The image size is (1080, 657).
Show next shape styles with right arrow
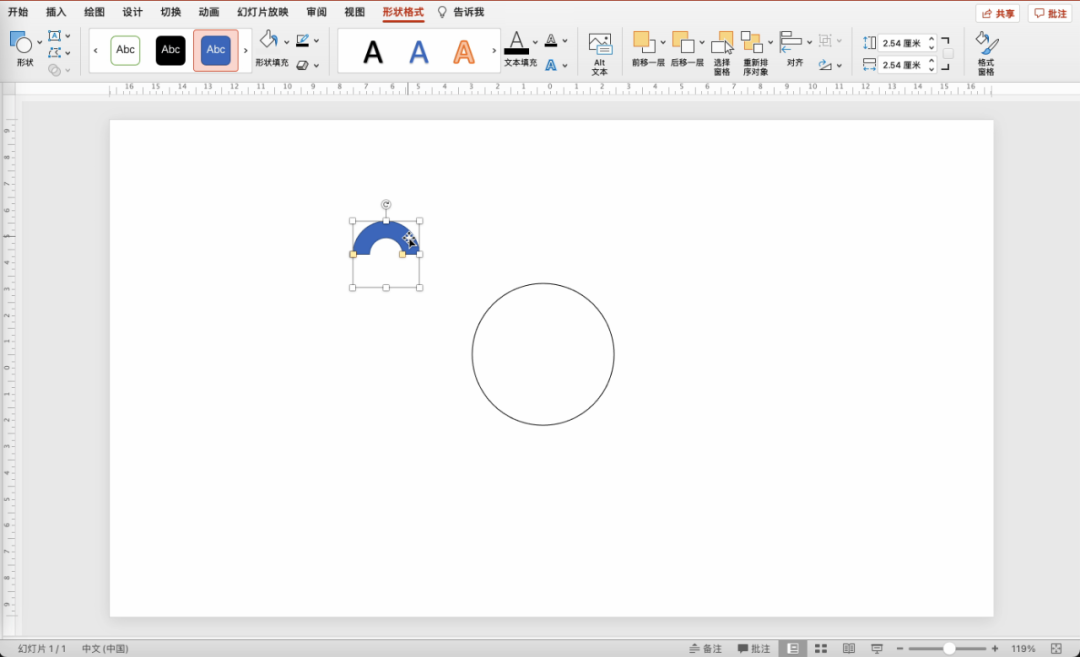coord(245,50)
